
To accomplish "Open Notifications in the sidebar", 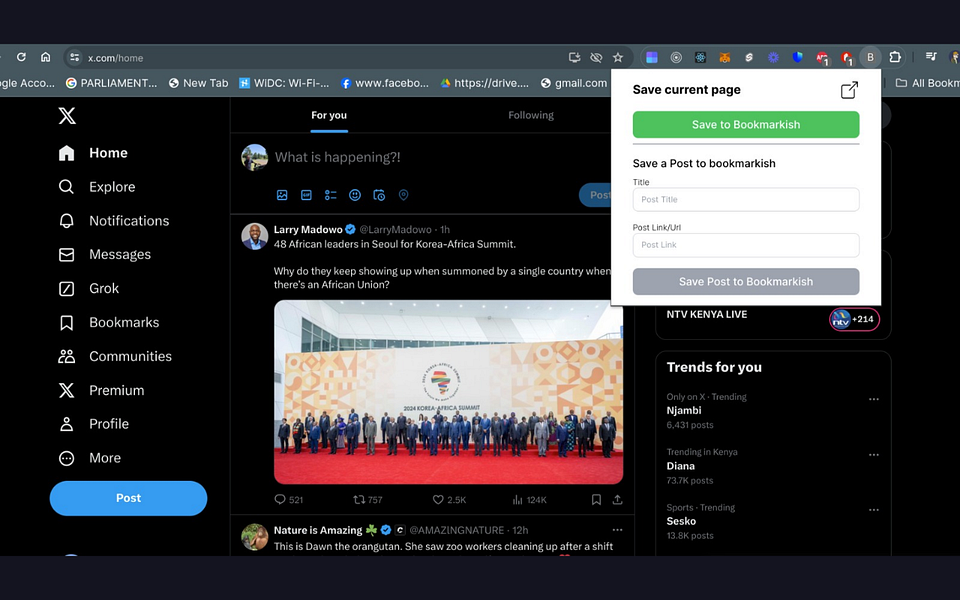I will click(x=113, y=221).
